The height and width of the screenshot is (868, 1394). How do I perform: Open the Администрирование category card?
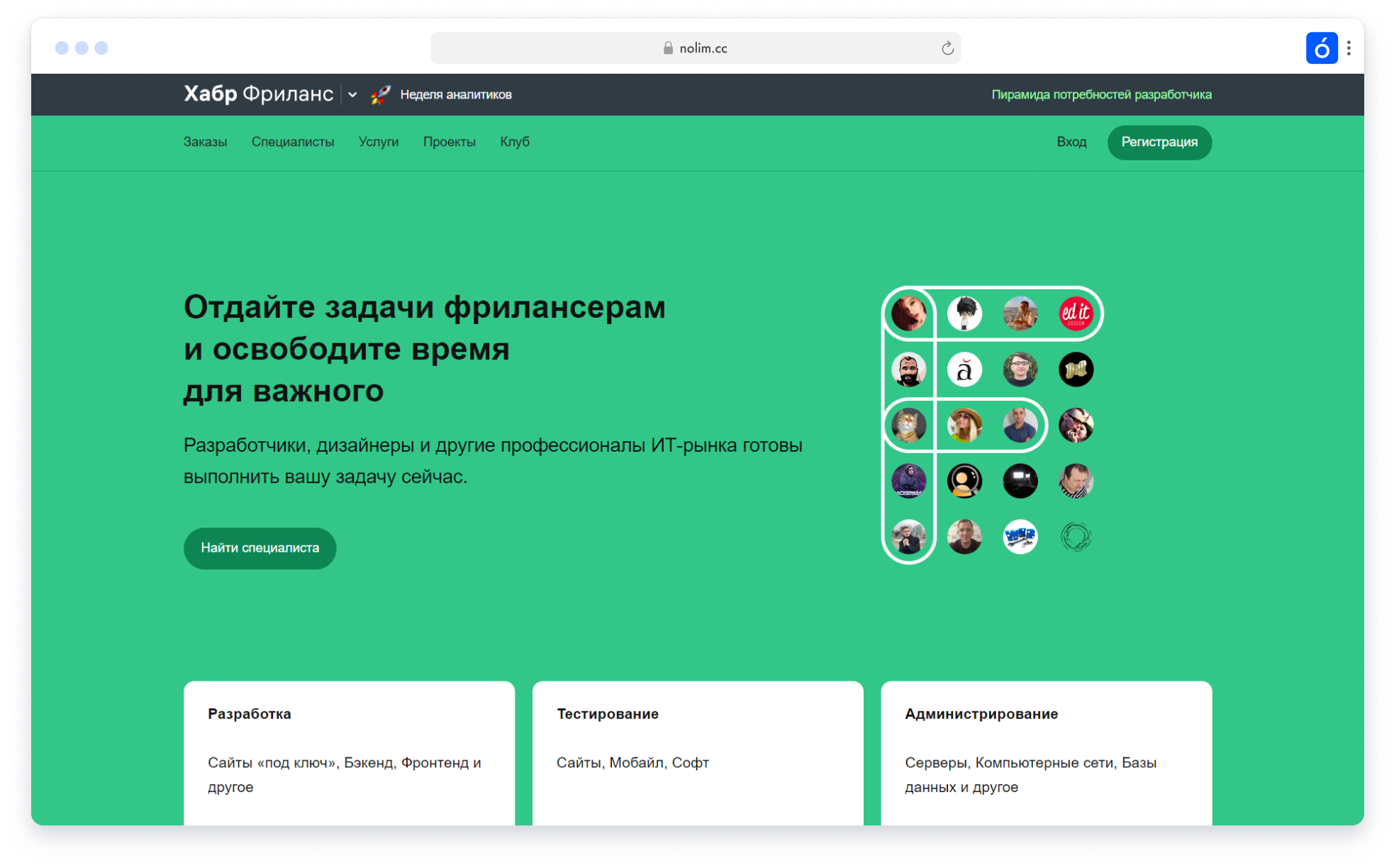(x=1046, y=753)
